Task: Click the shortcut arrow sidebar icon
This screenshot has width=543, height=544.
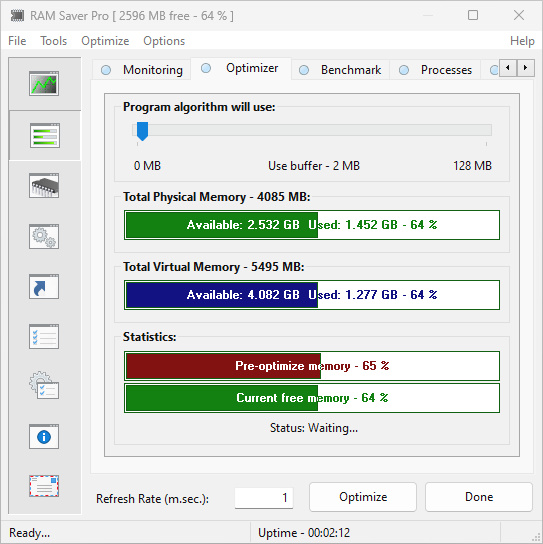Action: pos(44,287)
